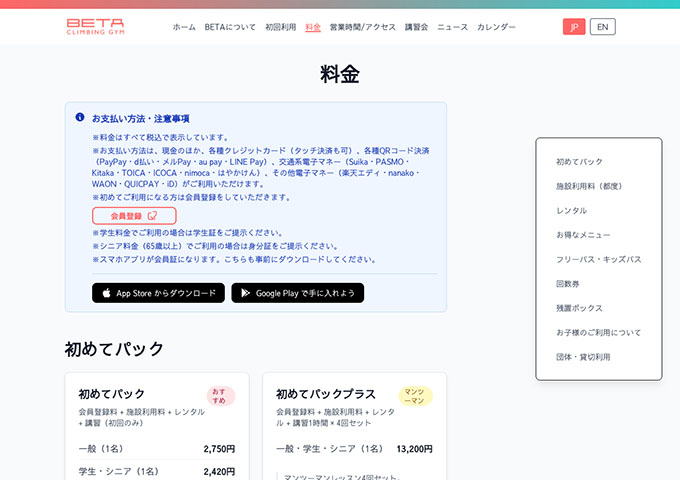Switch language to JP
The height and width of the screenshot is (480, 680).
574,27
